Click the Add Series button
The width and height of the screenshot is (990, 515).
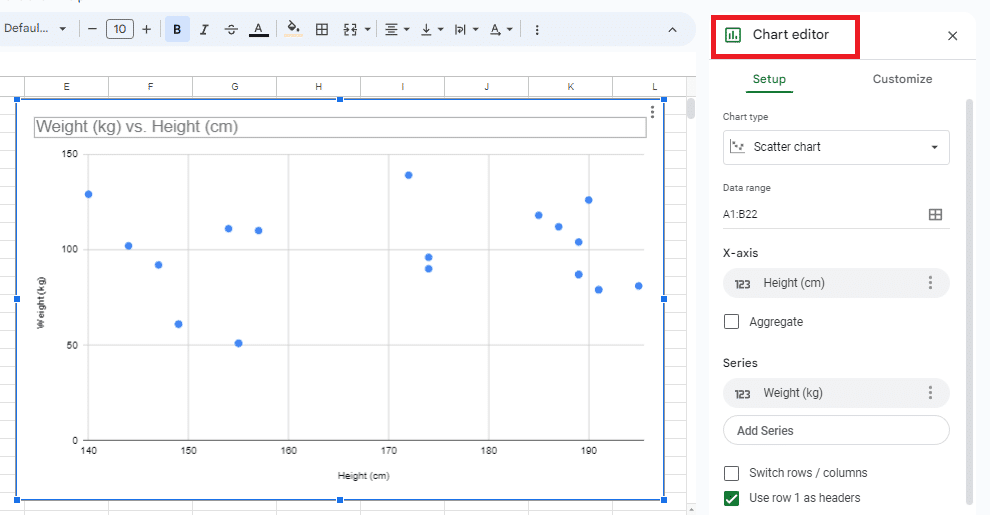[x=835, y=430]
